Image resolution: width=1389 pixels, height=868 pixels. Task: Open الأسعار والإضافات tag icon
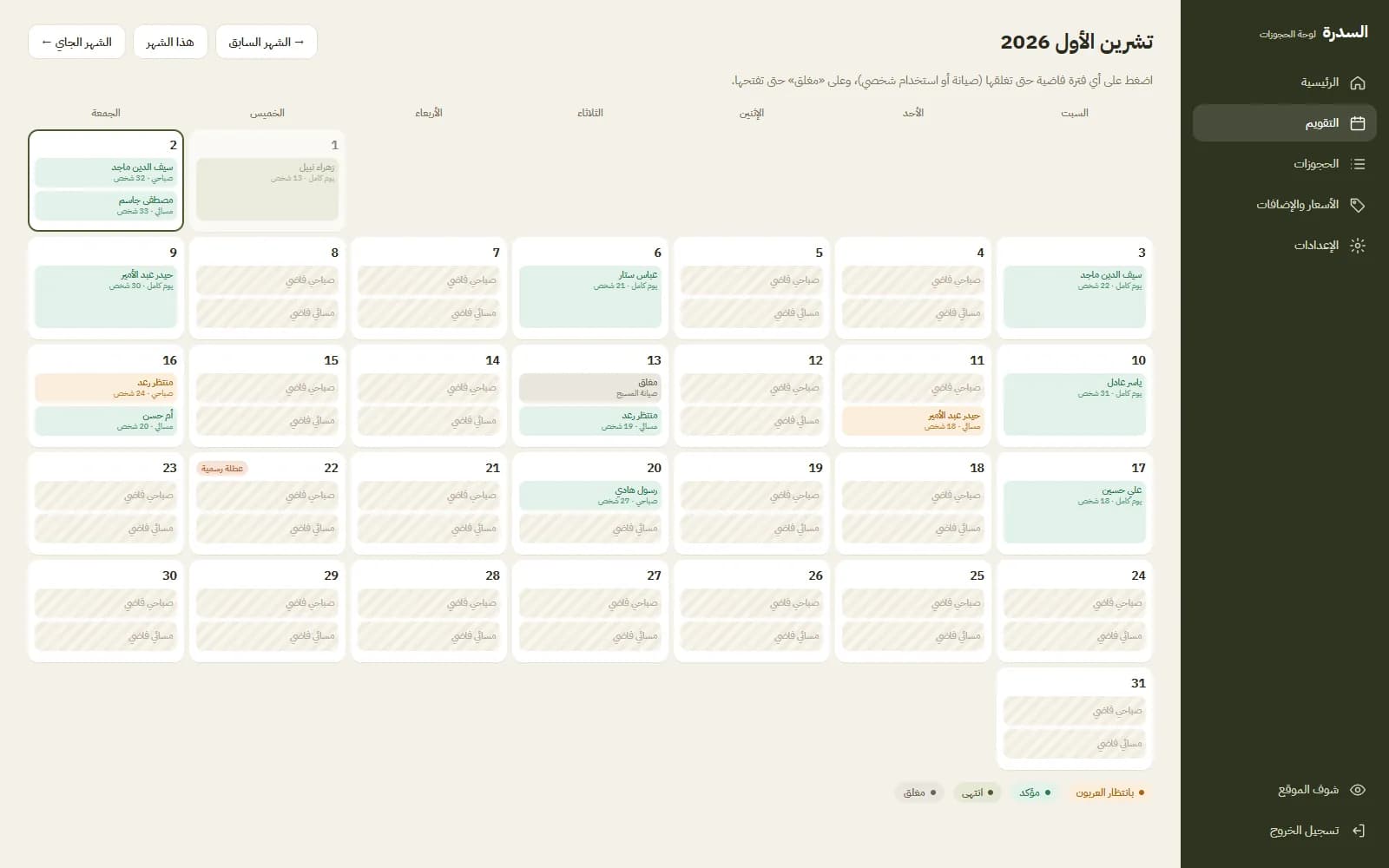[1358, 205]
